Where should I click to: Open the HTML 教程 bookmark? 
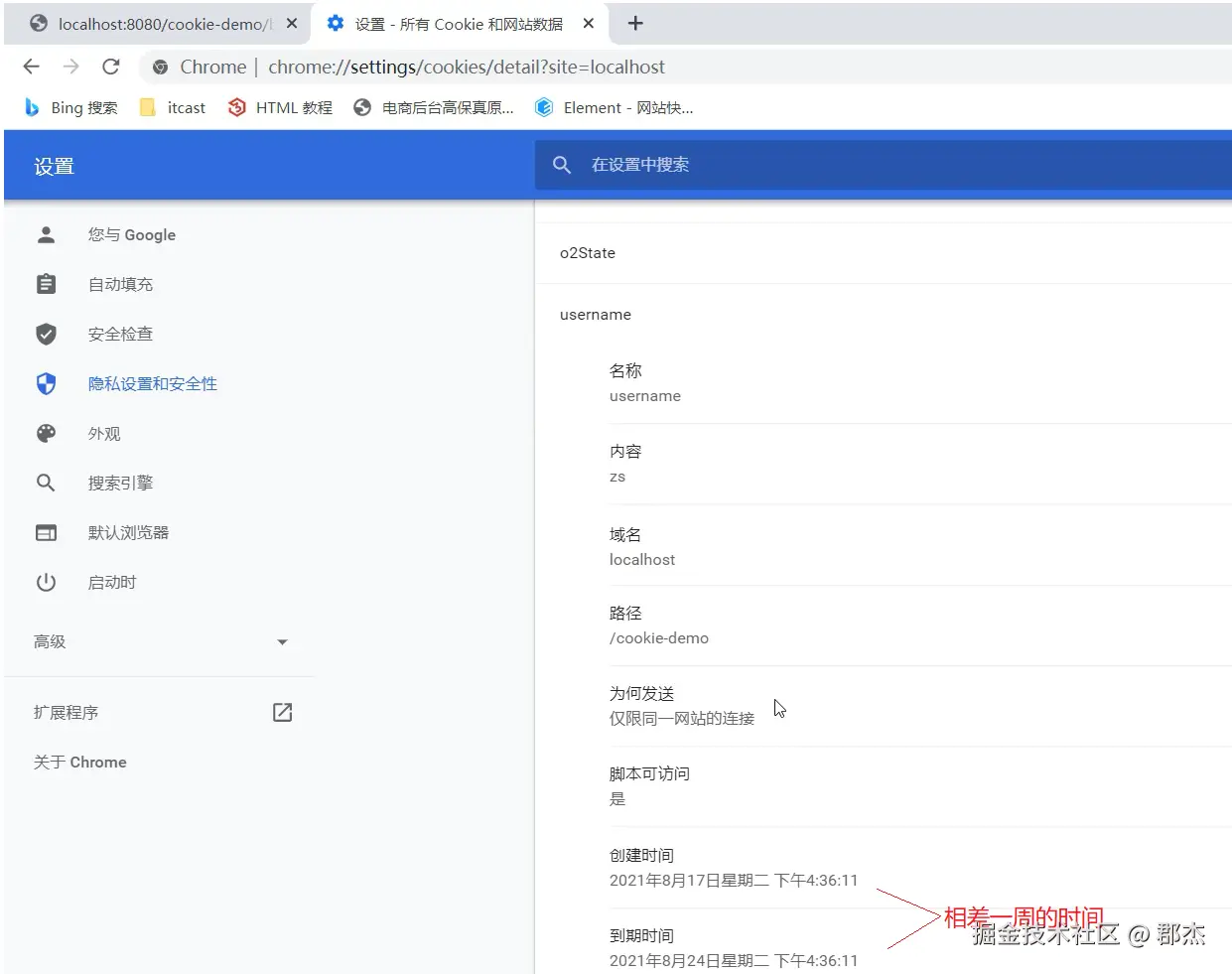pyautogui.click(x=281, y=107)
